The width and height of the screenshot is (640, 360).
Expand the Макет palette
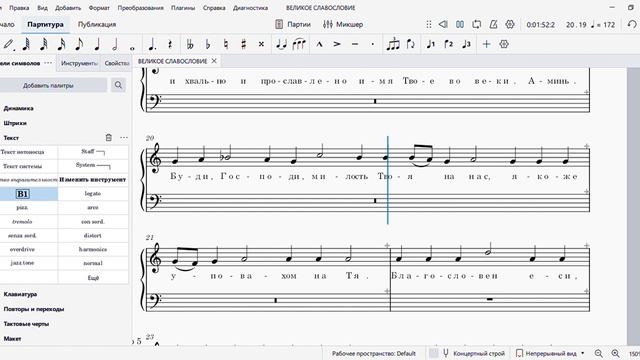tap(12, 338)
